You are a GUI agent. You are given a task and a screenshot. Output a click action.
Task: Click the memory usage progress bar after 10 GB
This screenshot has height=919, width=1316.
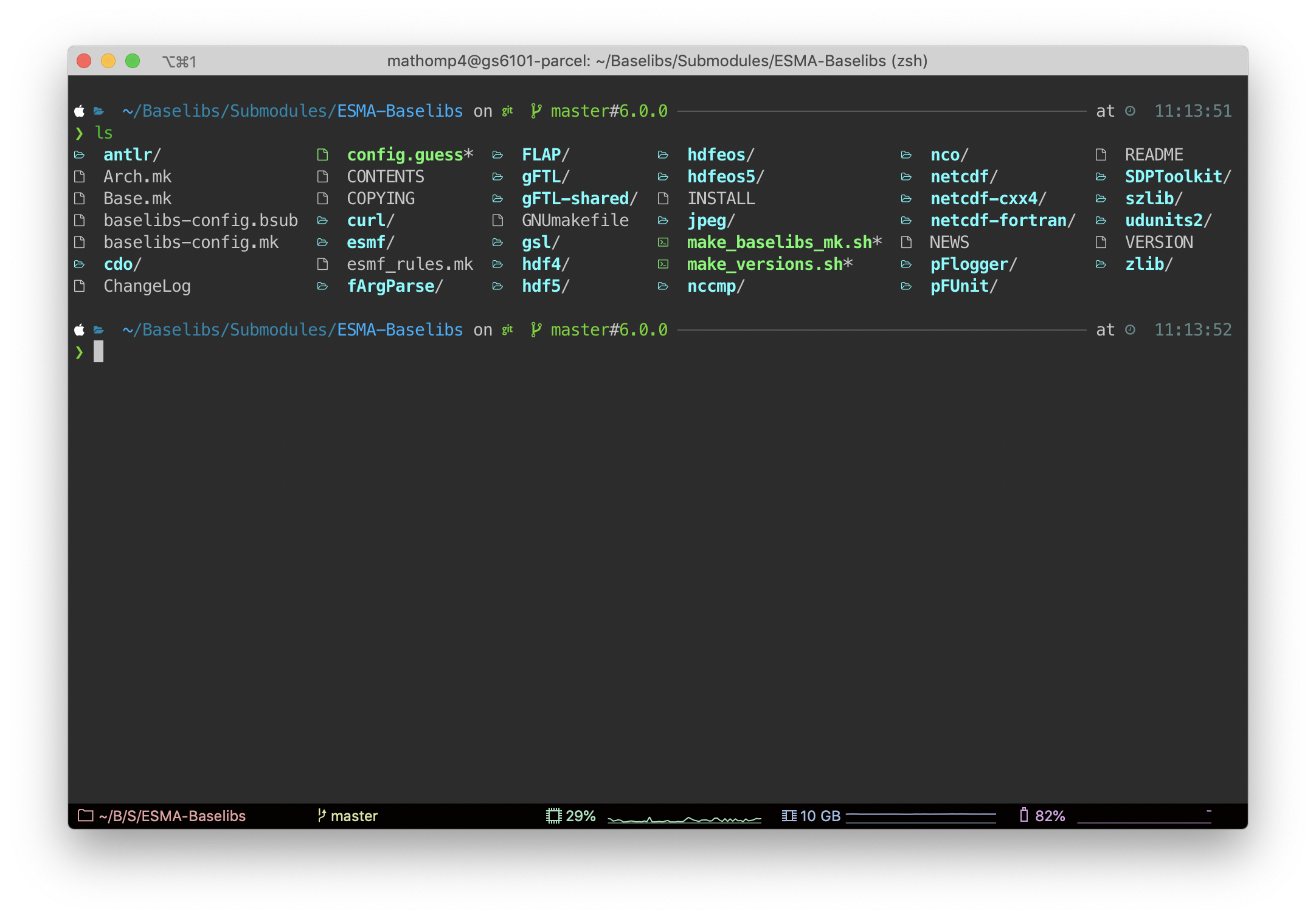tap(919, 816)
